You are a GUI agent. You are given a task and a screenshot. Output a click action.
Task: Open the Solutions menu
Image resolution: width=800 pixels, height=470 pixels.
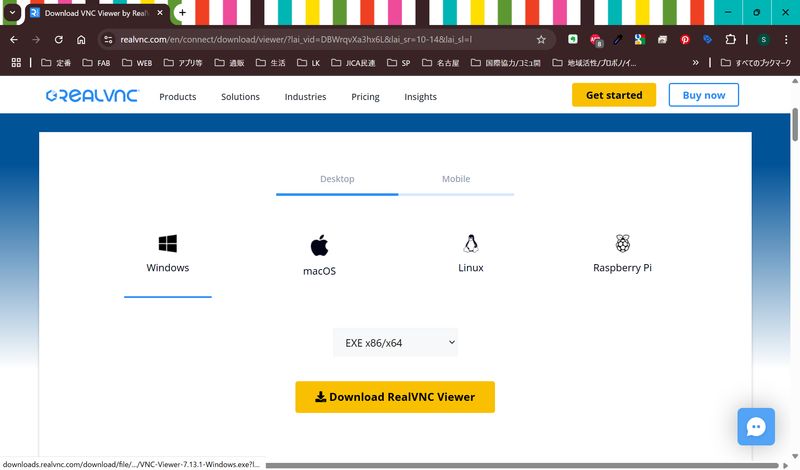pos(240,96)
